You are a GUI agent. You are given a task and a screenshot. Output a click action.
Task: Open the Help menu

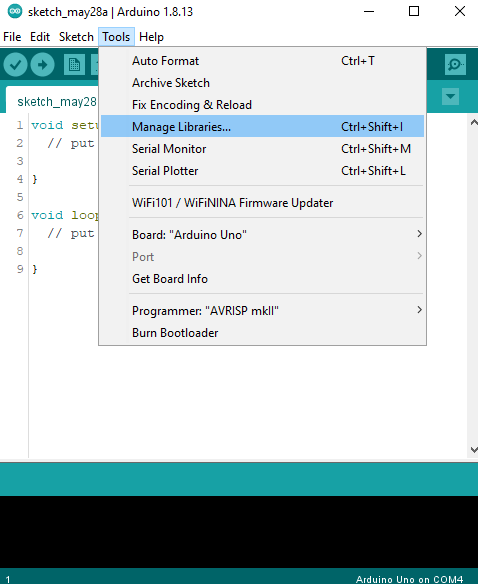[151, 37]
